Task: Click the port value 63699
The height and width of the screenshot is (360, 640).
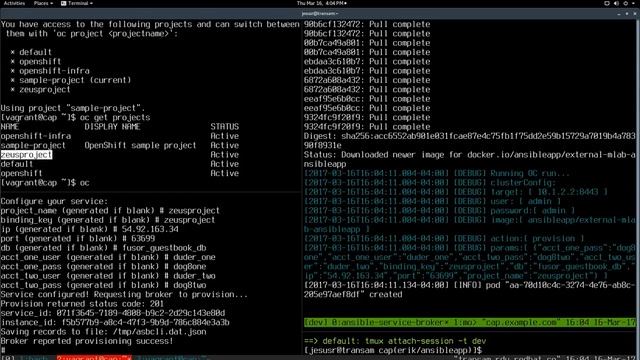Action: point(143,239)
